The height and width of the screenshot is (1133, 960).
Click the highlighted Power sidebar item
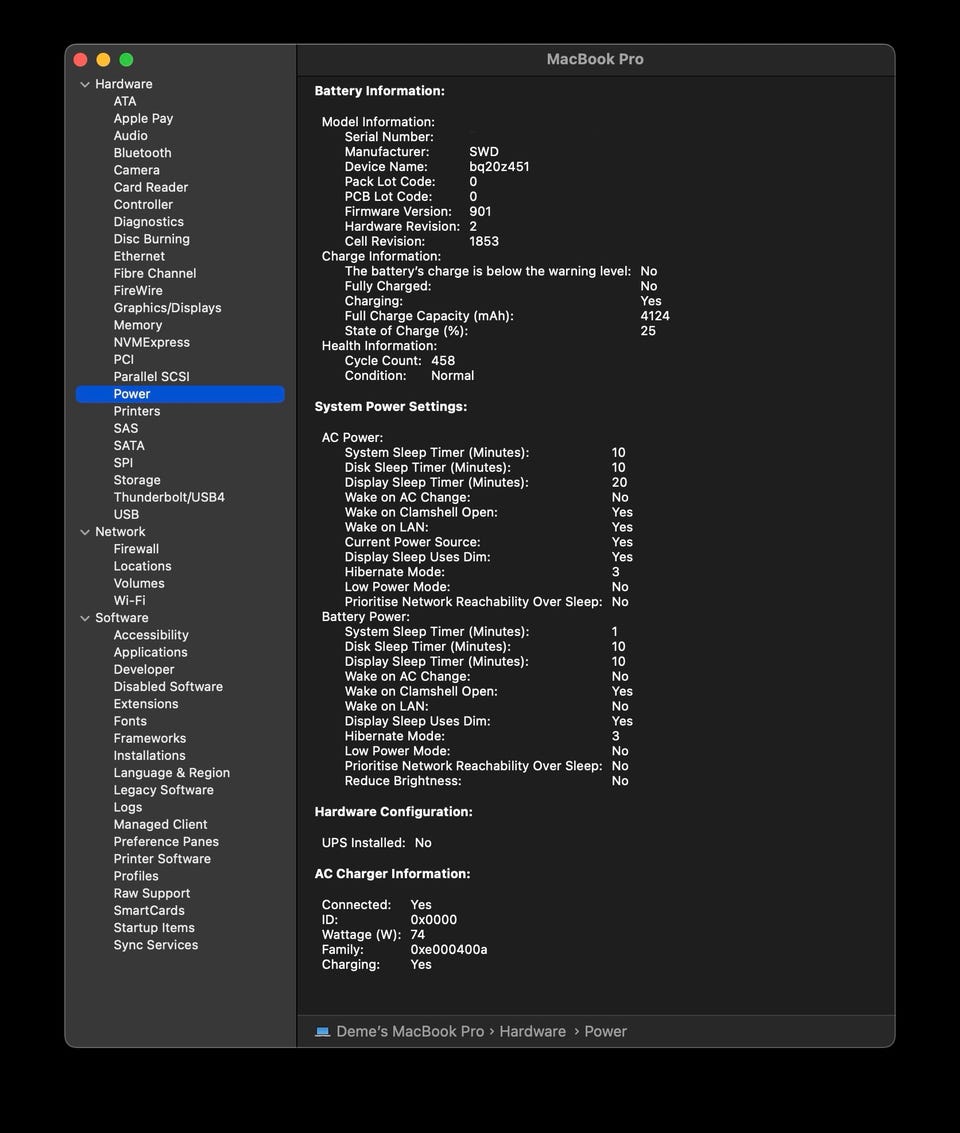(x=180, y=394)
